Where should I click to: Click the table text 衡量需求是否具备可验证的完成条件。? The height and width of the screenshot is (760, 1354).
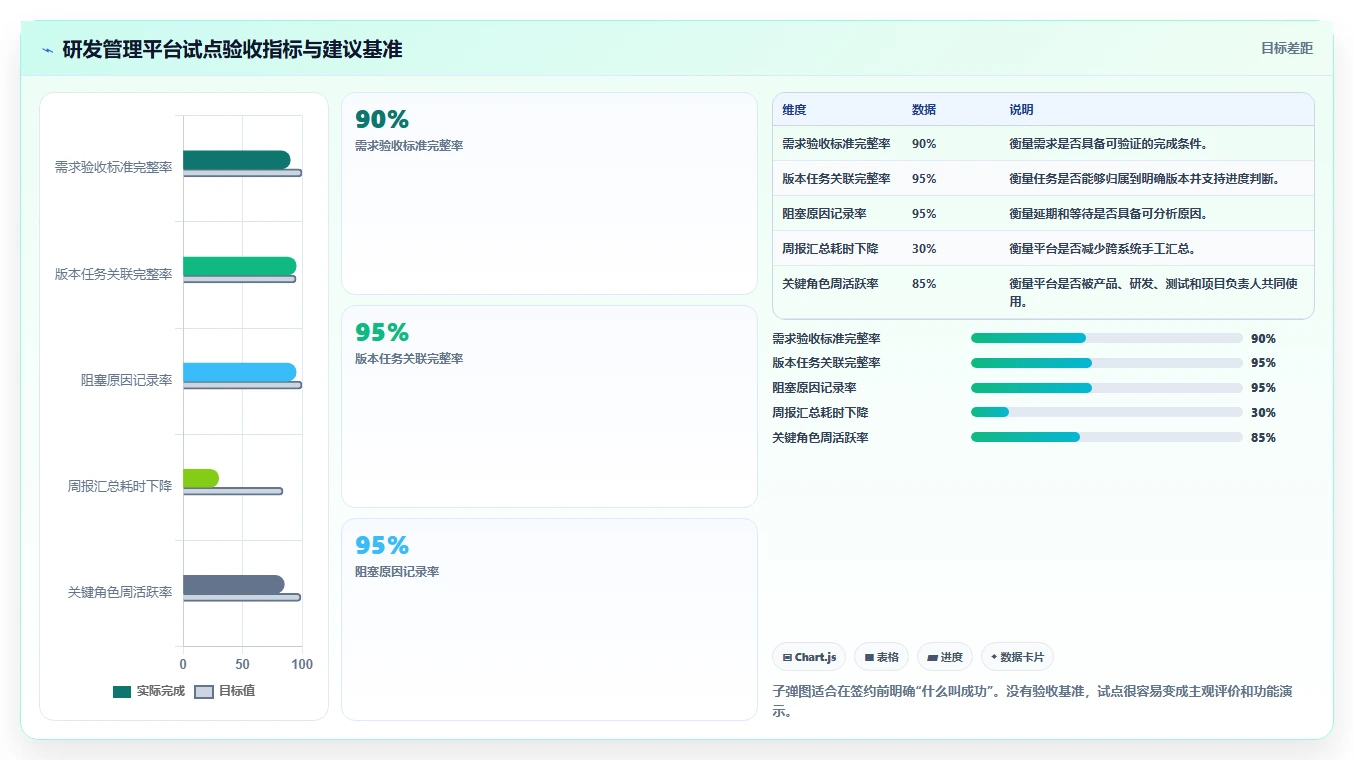coord(1109,144)
